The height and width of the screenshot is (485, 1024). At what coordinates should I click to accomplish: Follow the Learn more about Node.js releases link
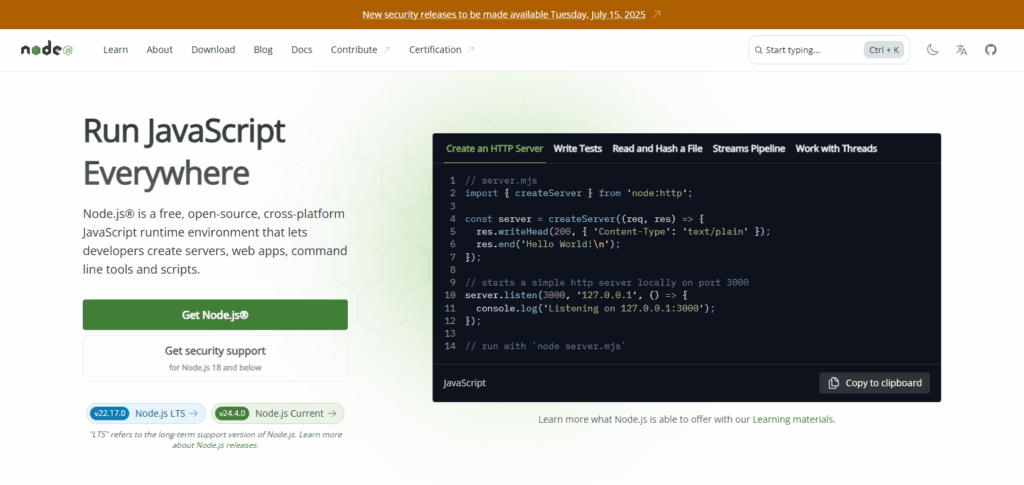pos(257,439)
